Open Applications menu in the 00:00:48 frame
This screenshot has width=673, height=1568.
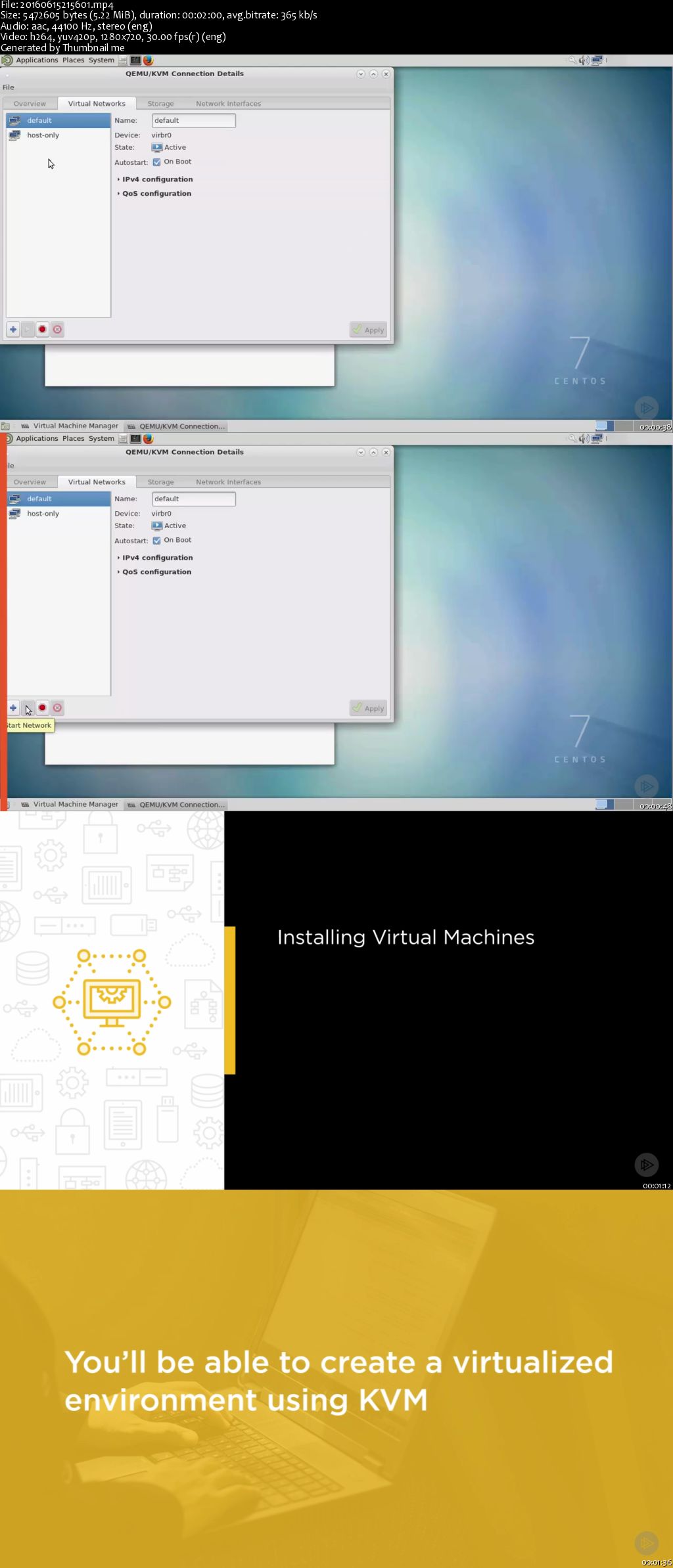coord(37,439)
